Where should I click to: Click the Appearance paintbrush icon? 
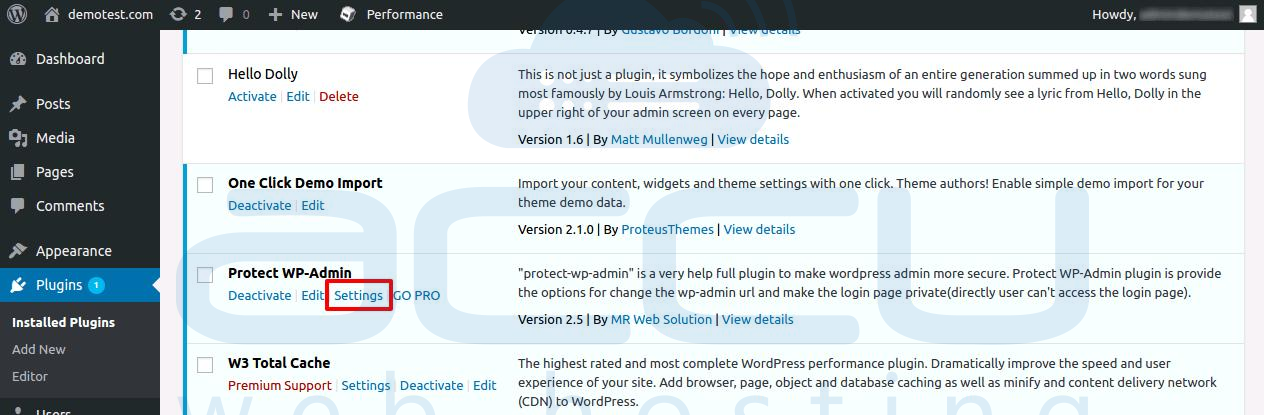18,251
